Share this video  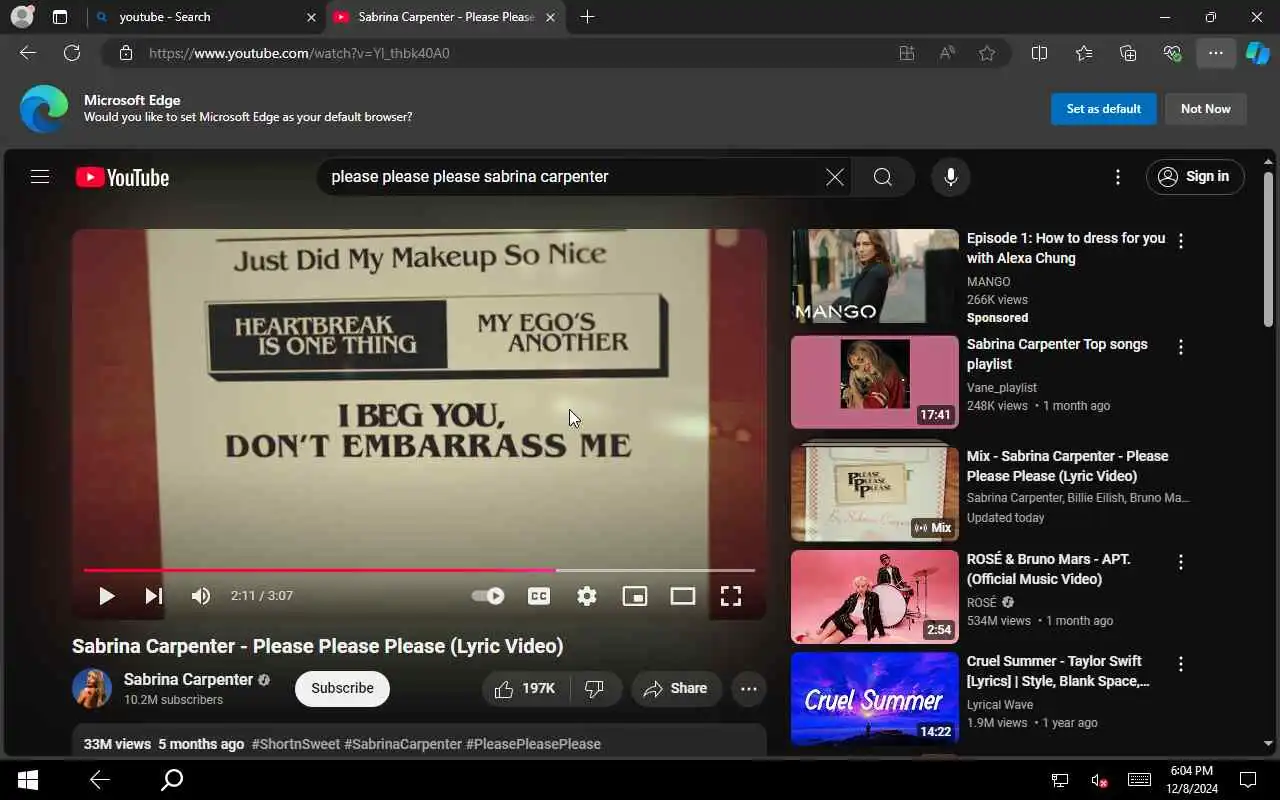pyautogui.click(x=676, y=688)
